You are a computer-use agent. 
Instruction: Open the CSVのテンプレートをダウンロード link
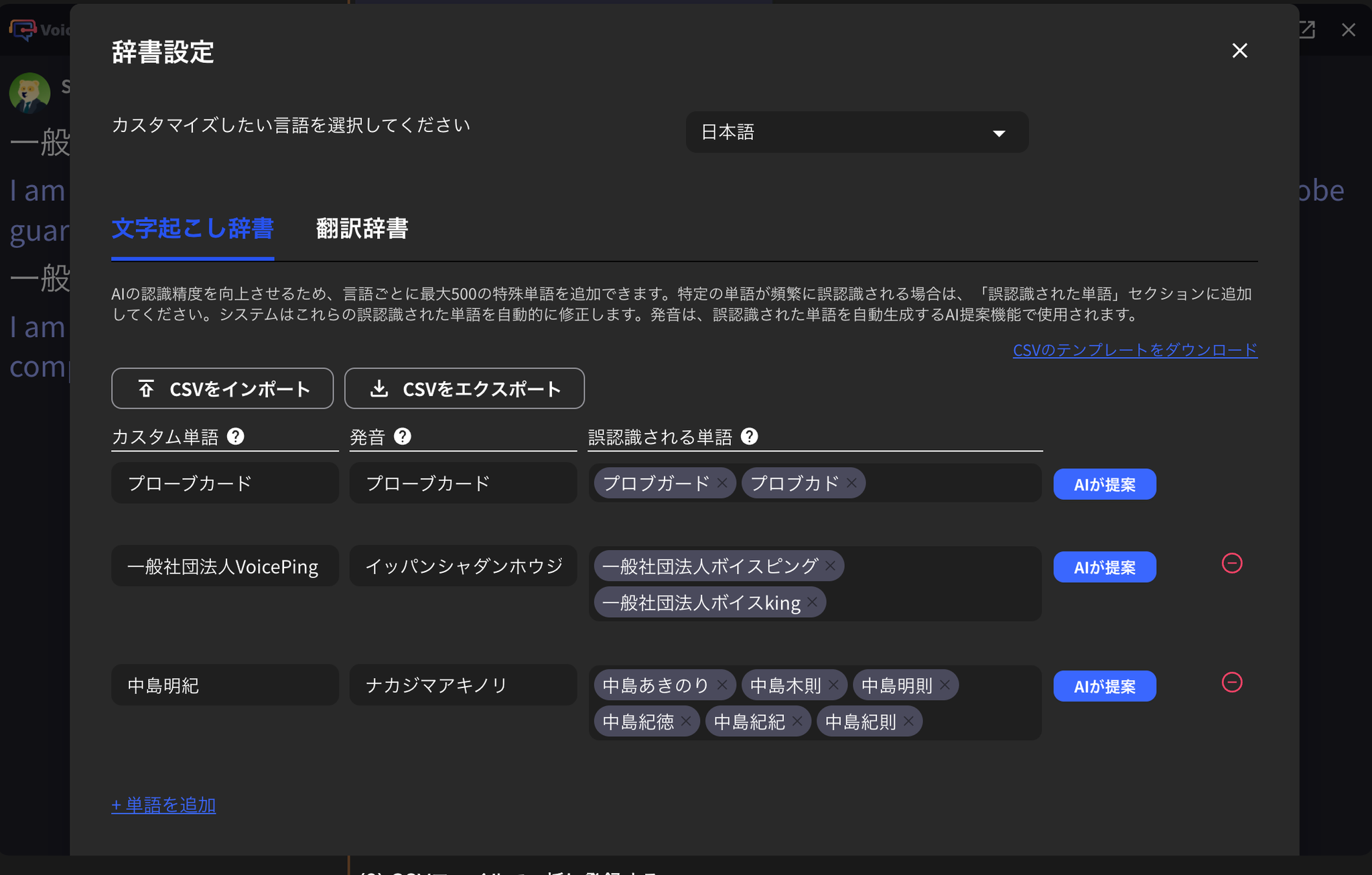(x=1134, y=350)
